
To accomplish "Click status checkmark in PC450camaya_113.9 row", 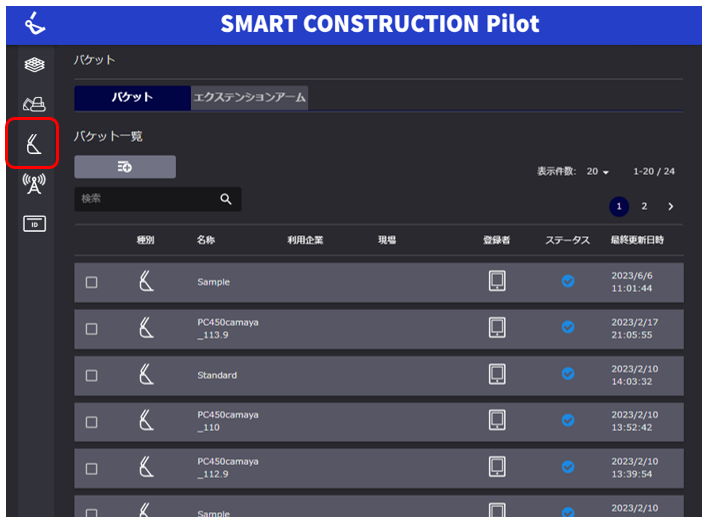I will coord(568,327).
